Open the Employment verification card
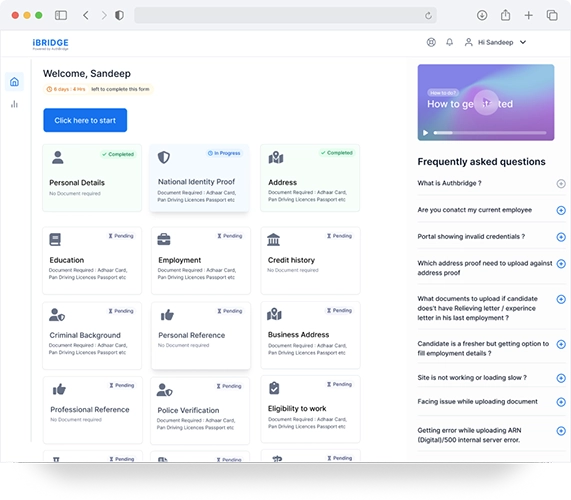This screenshot has height=500, width=571. pos(201,260)
